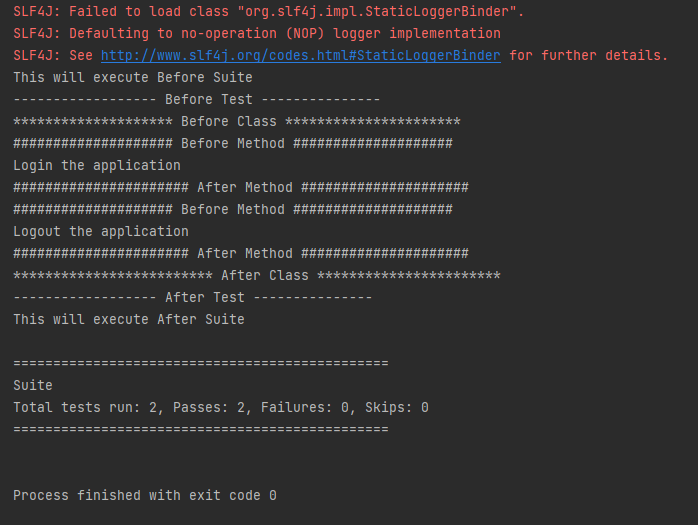Click the "Login the application" output line
Screen dimensions: 698x525
pos(97,166)
